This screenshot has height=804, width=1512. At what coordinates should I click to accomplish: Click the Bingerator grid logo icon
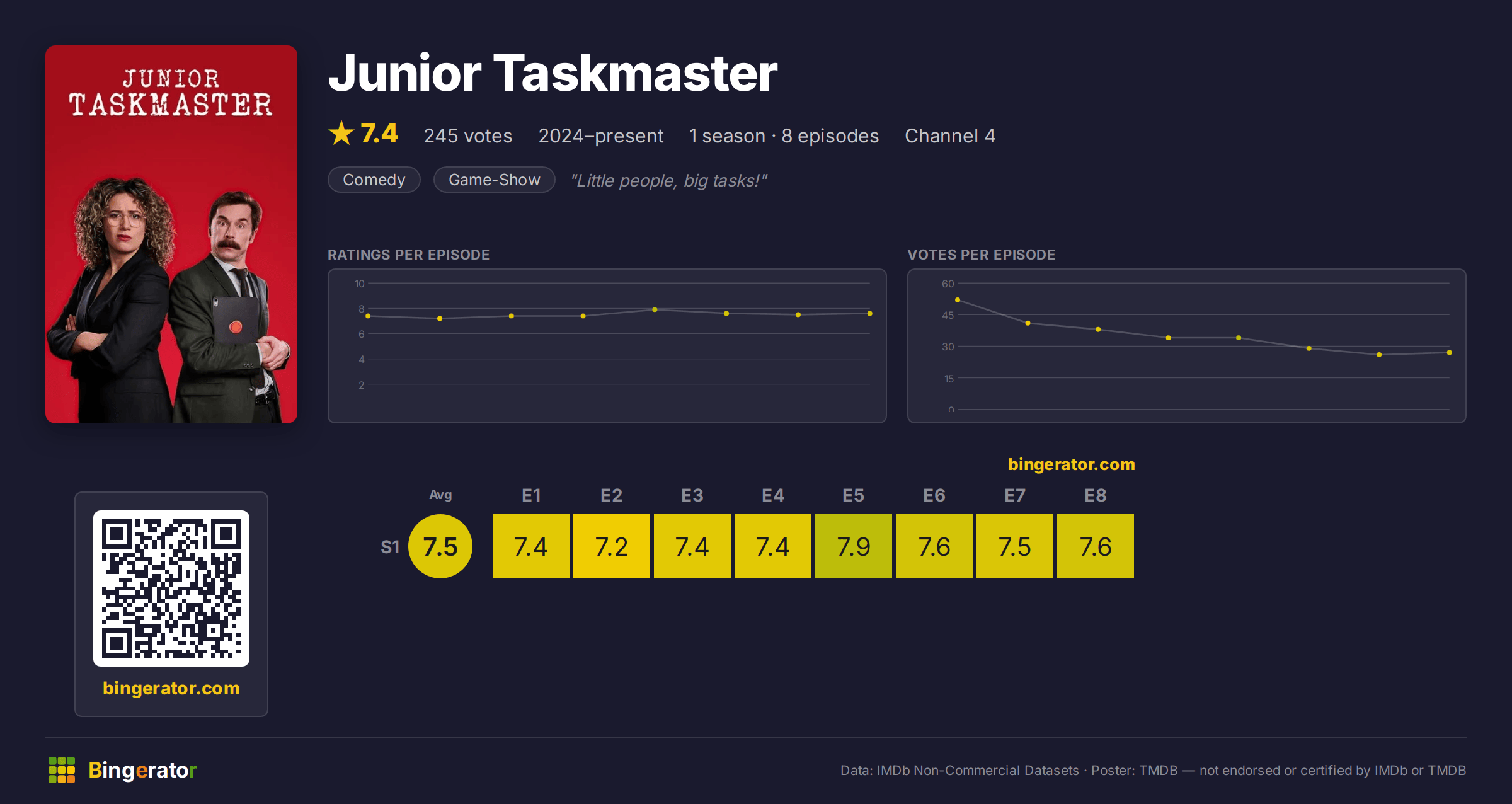(62, 770)
